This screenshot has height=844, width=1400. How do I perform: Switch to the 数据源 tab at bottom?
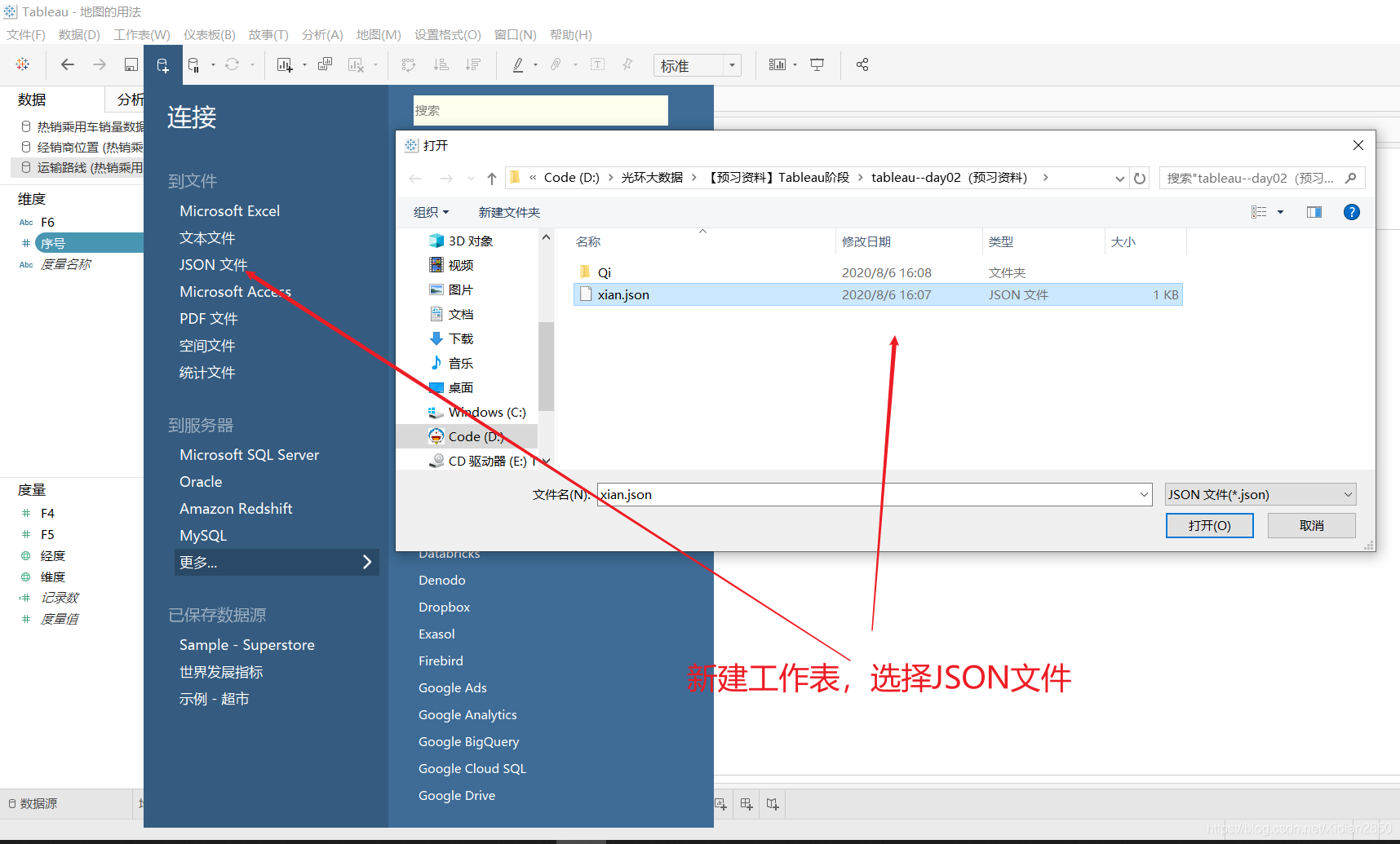33,803
